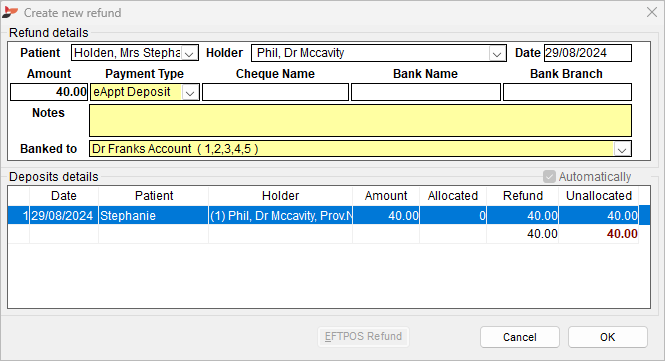The image size is (665, 361).
Task: Confirm the refund with OK
Action: 608,337
